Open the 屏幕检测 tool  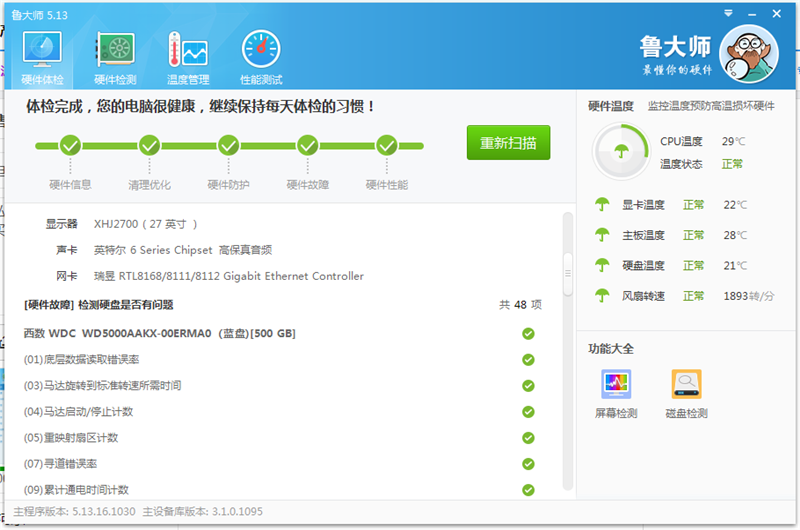(x=616, y=394)
